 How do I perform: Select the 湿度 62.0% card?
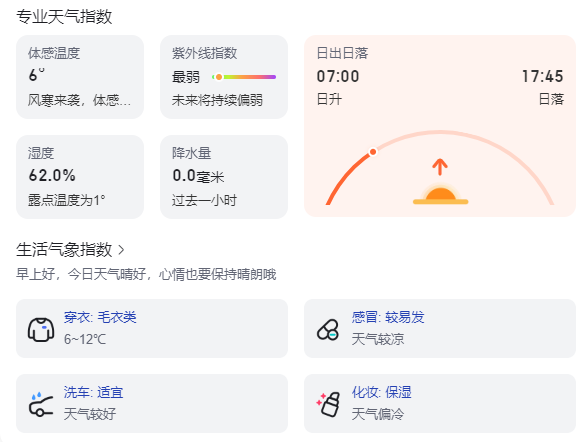point(80,177)
